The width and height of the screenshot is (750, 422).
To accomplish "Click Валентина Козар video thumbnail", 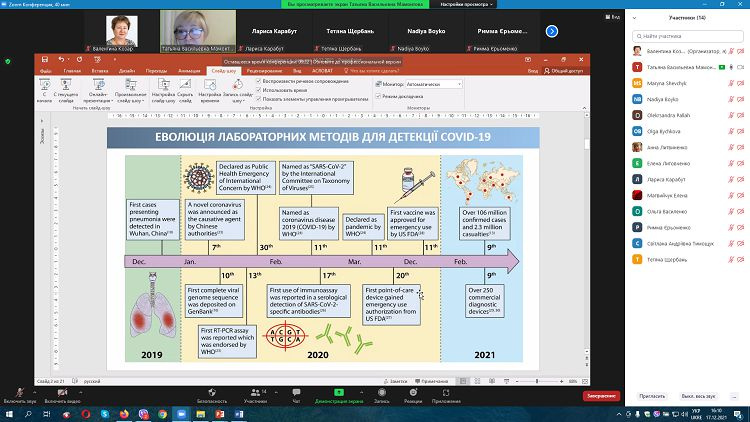I will tap(121, 31).
